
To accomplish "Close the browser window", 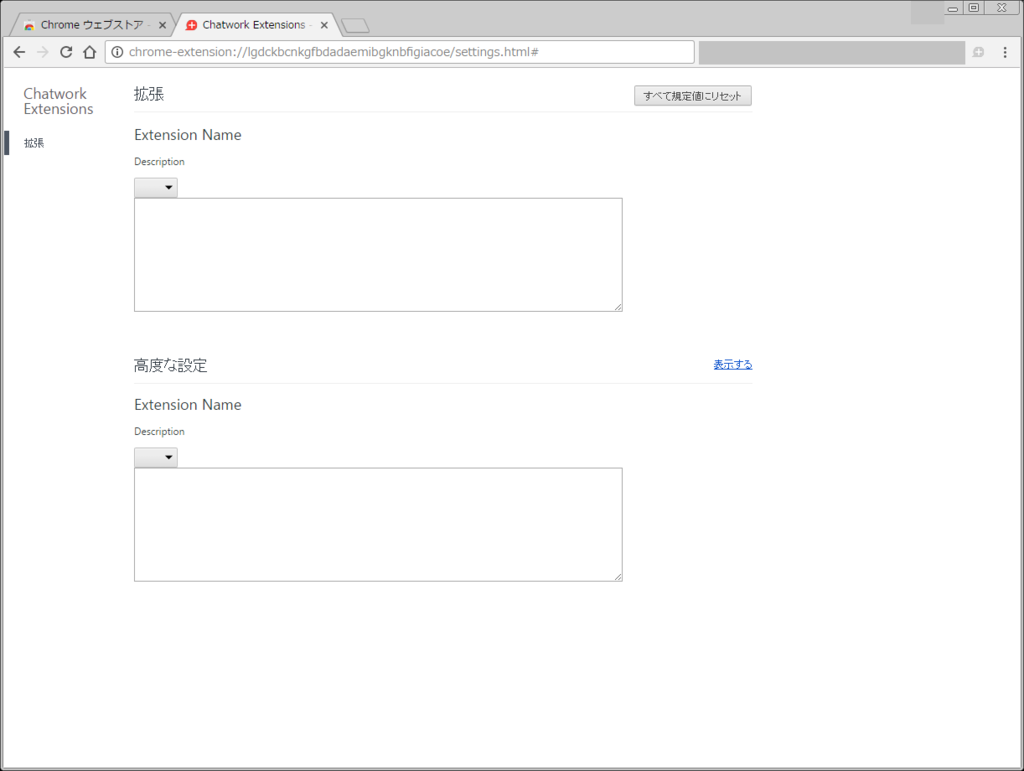I will (x=1002, y=8).
